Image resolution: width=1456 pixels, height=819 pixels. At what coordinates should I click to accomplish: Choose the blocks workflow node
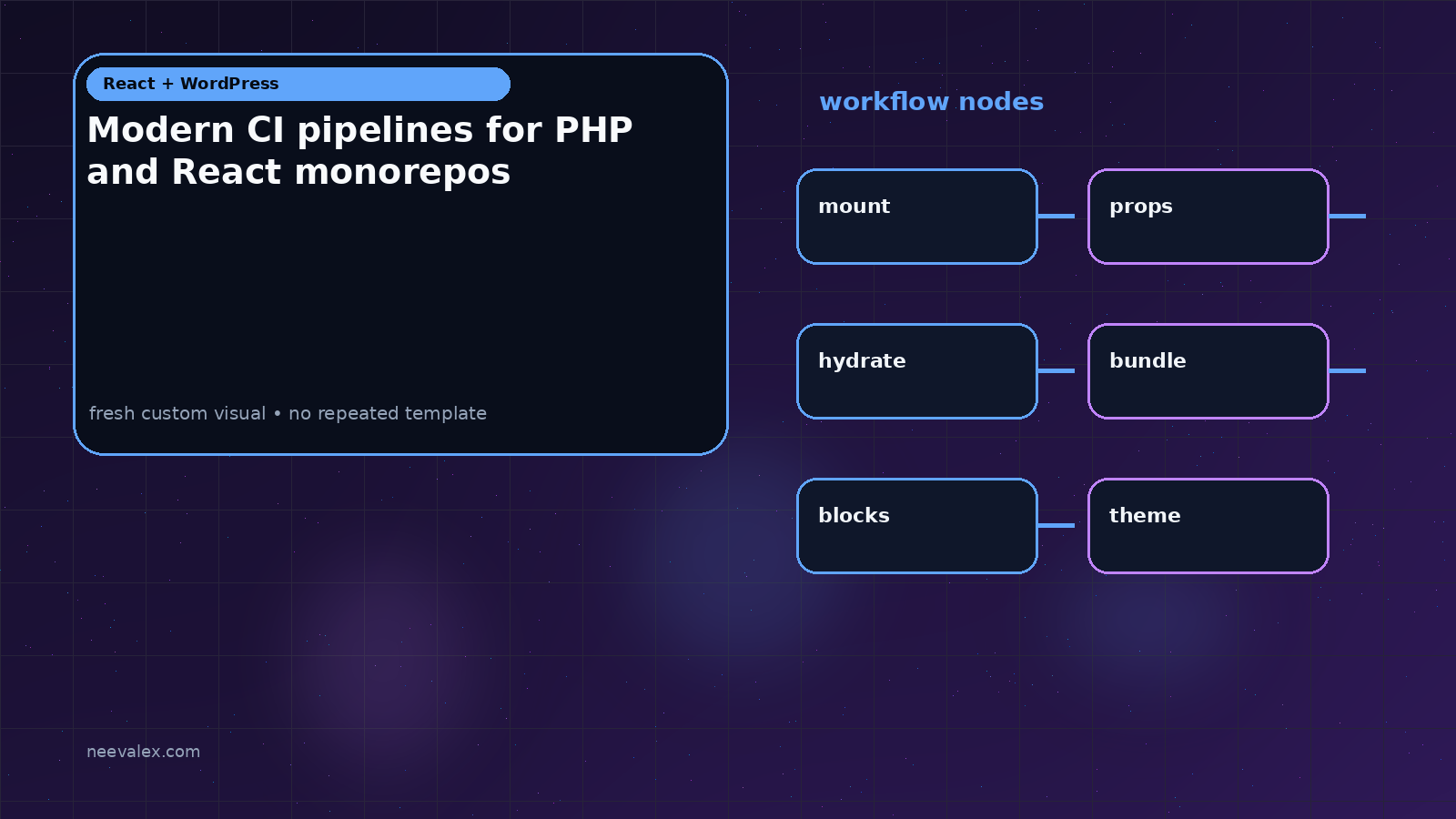(917, 526)
